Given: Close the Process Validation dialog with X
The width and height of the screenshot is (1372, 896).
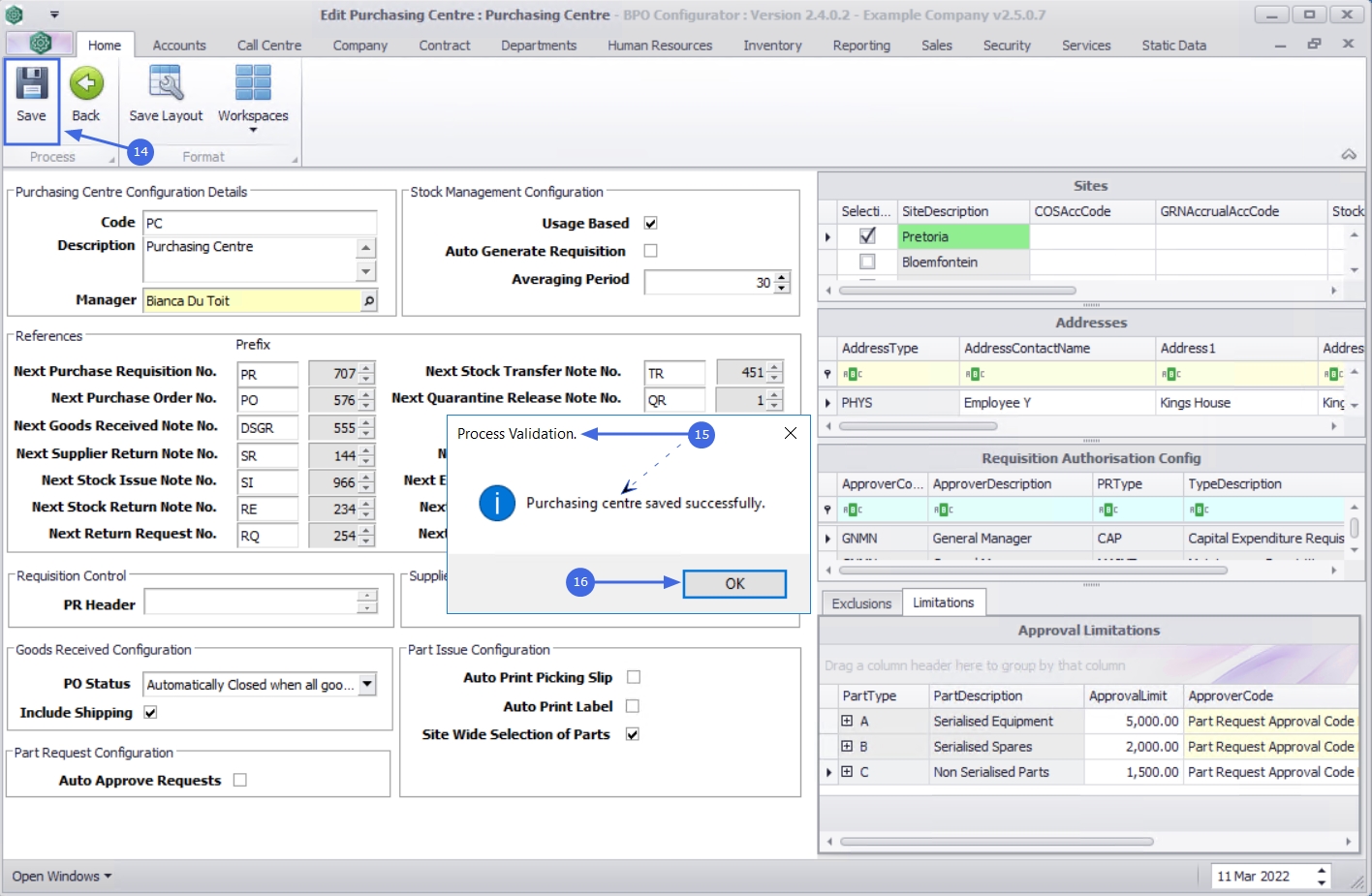Looking at the screenshot, I should 791,433.
